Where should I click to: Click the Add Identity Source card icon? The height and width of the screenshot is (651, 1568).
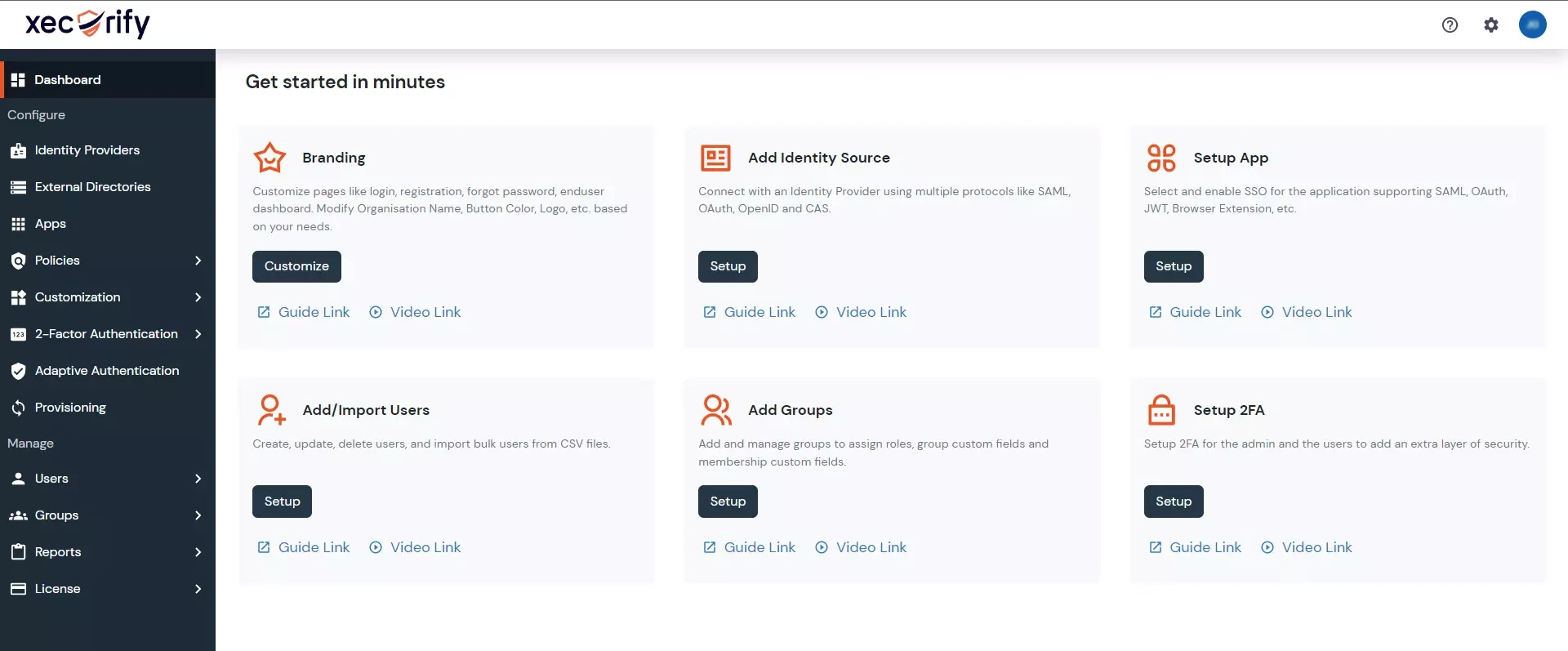tap(715, 158)
